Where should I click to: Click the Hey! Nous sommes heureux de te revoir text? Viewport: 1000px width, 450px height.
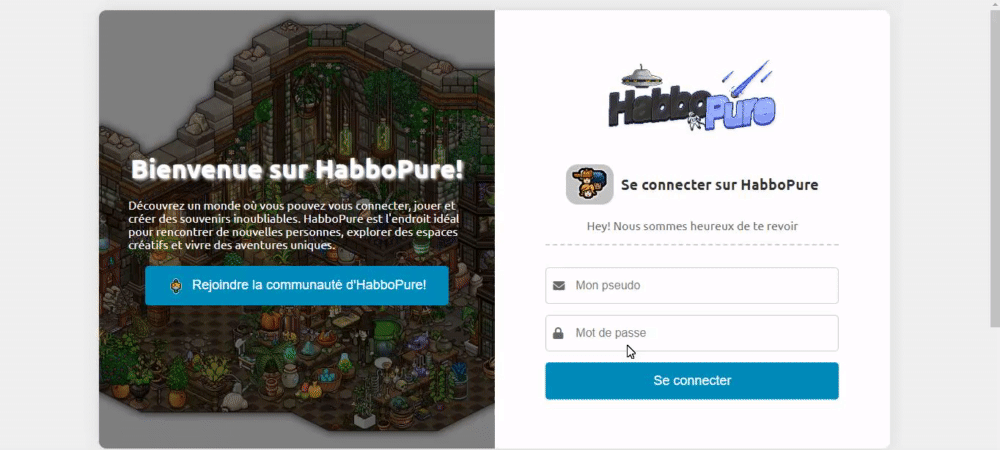[692, 226]
